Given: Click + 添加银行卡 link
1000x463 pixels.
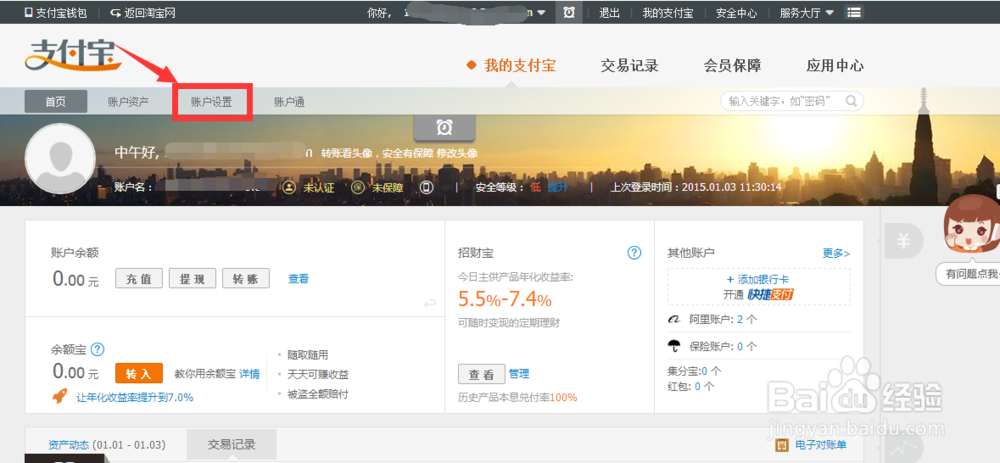Looking at the screenshot, I should click(758, 279).
